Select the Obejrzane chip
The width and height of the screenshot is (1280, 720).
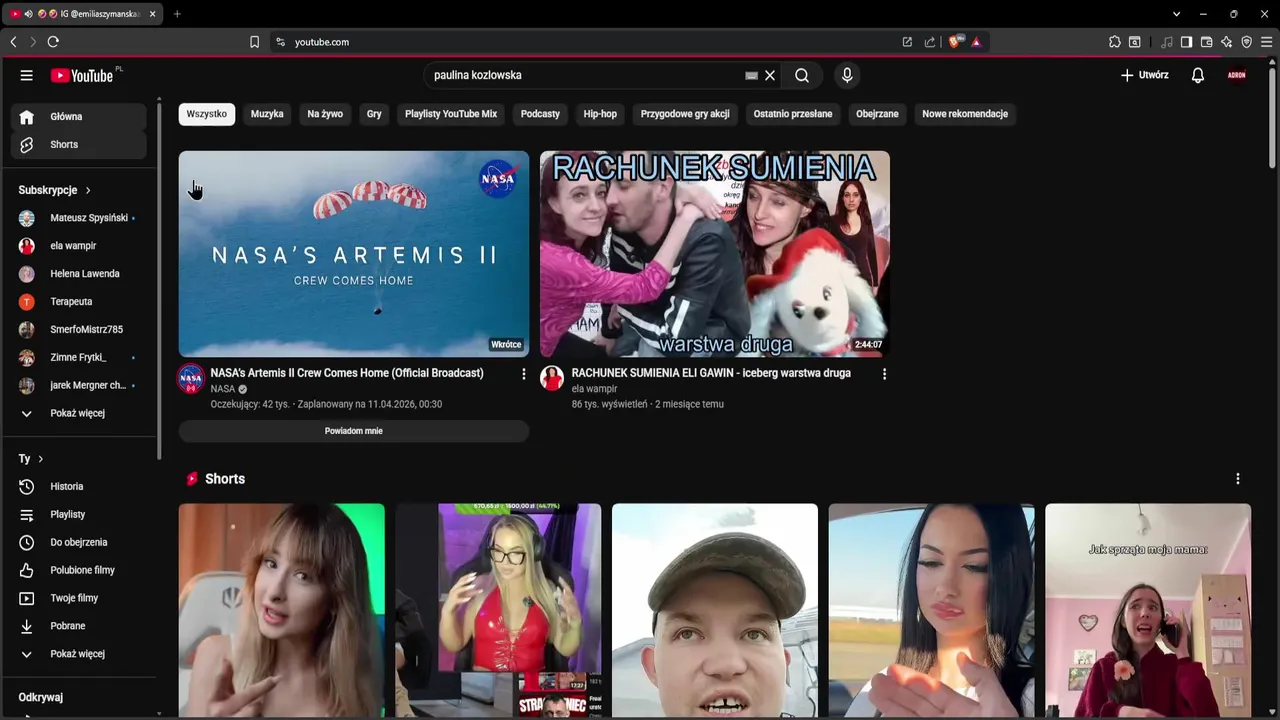coord(877,114)
